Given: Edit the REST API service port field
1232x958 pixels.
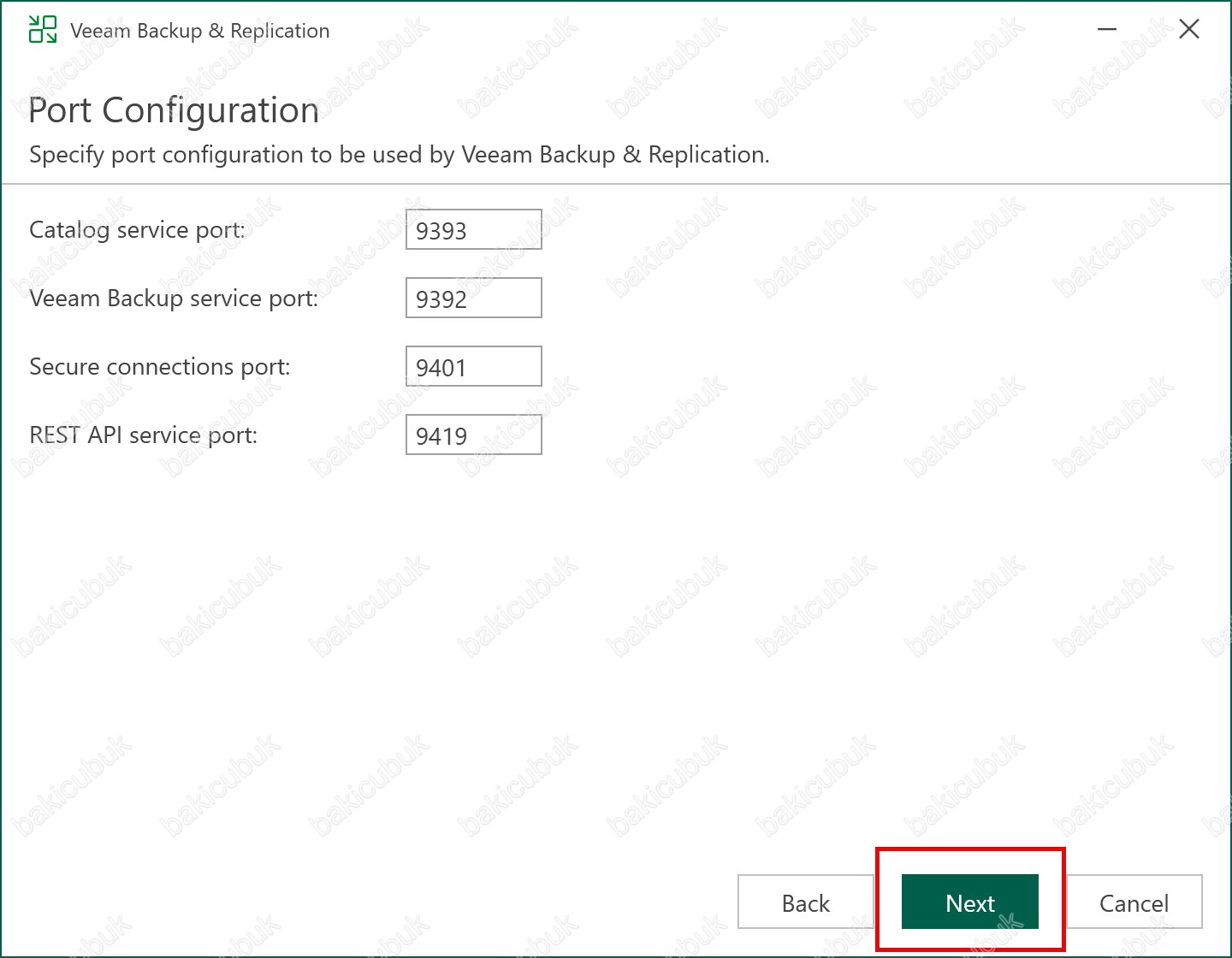Looking at the screenshot, I should (x=473, y=435).
